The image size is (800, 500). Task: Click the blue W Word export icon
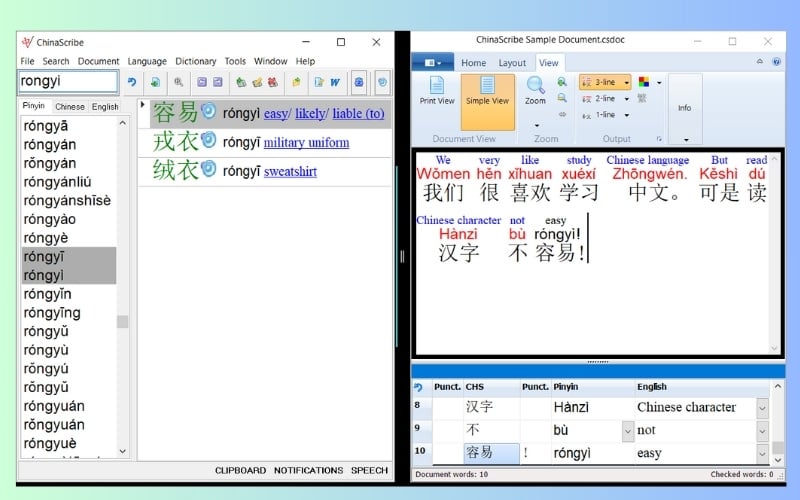tap(335, 82)
